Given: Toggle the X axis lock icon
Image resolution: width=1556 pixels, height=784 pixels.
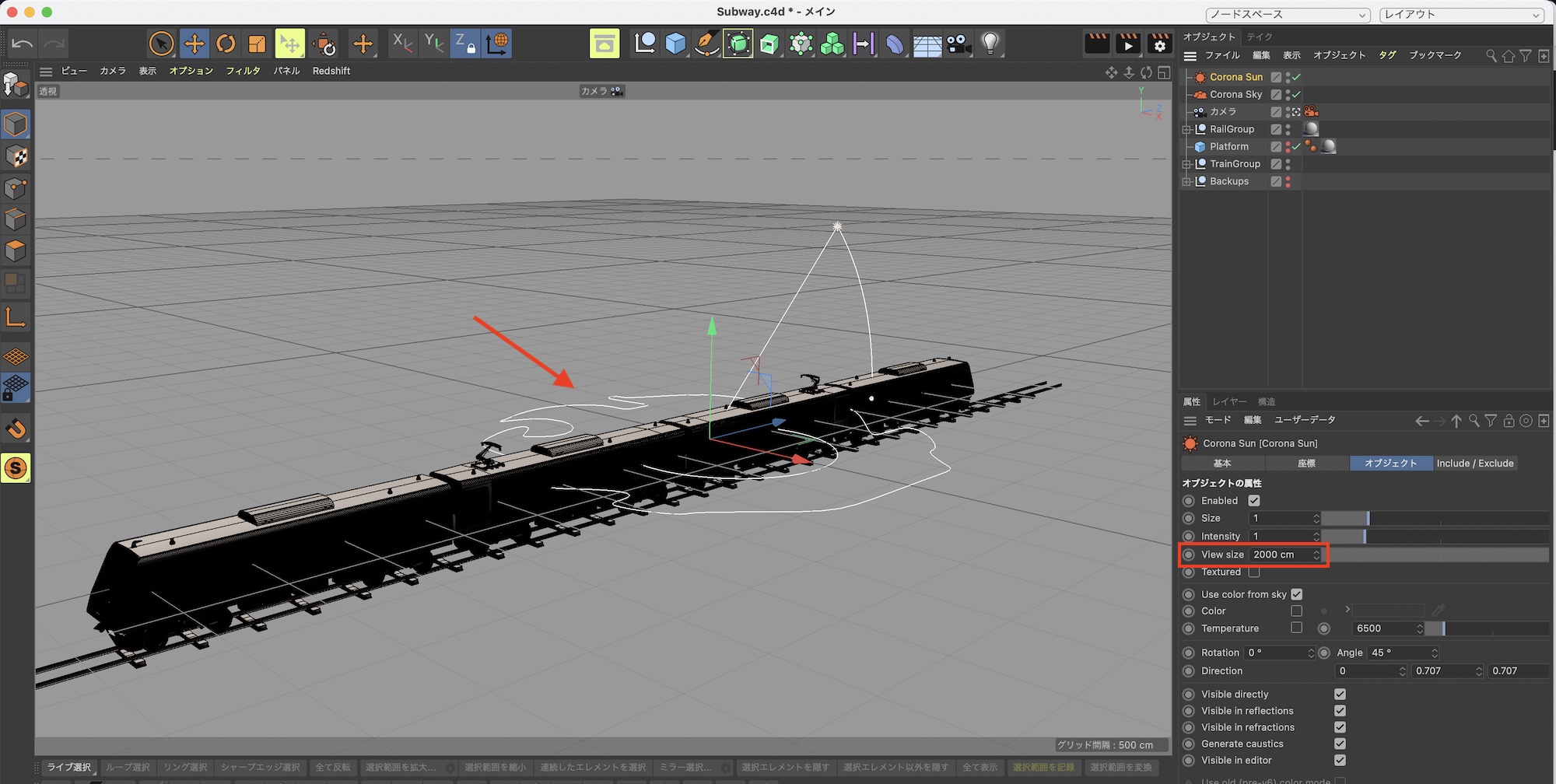Looking at the screenshot, I should coord(402,44).
